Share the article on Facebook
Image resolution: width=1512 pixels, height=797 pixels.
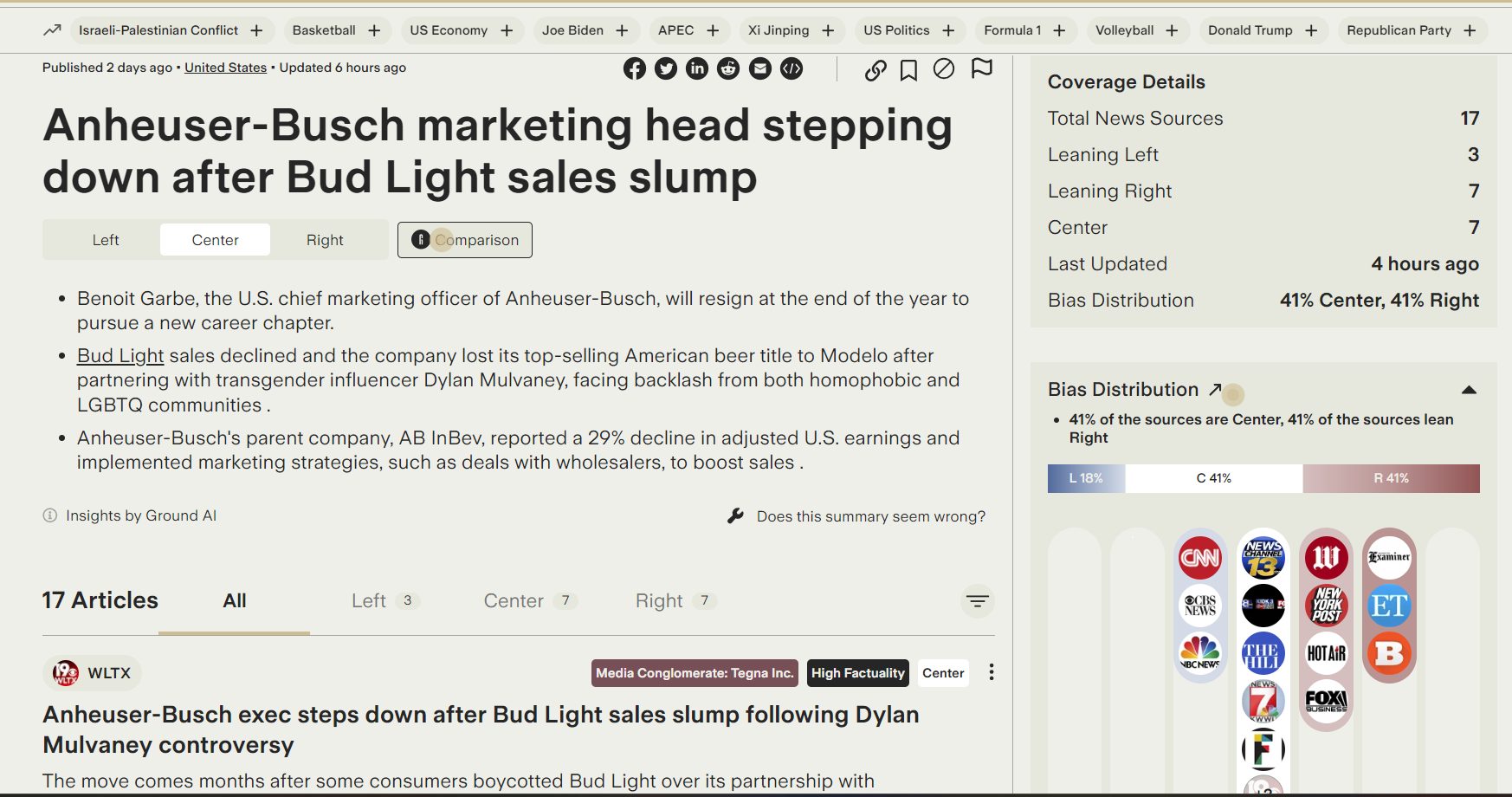coord(635,68)
